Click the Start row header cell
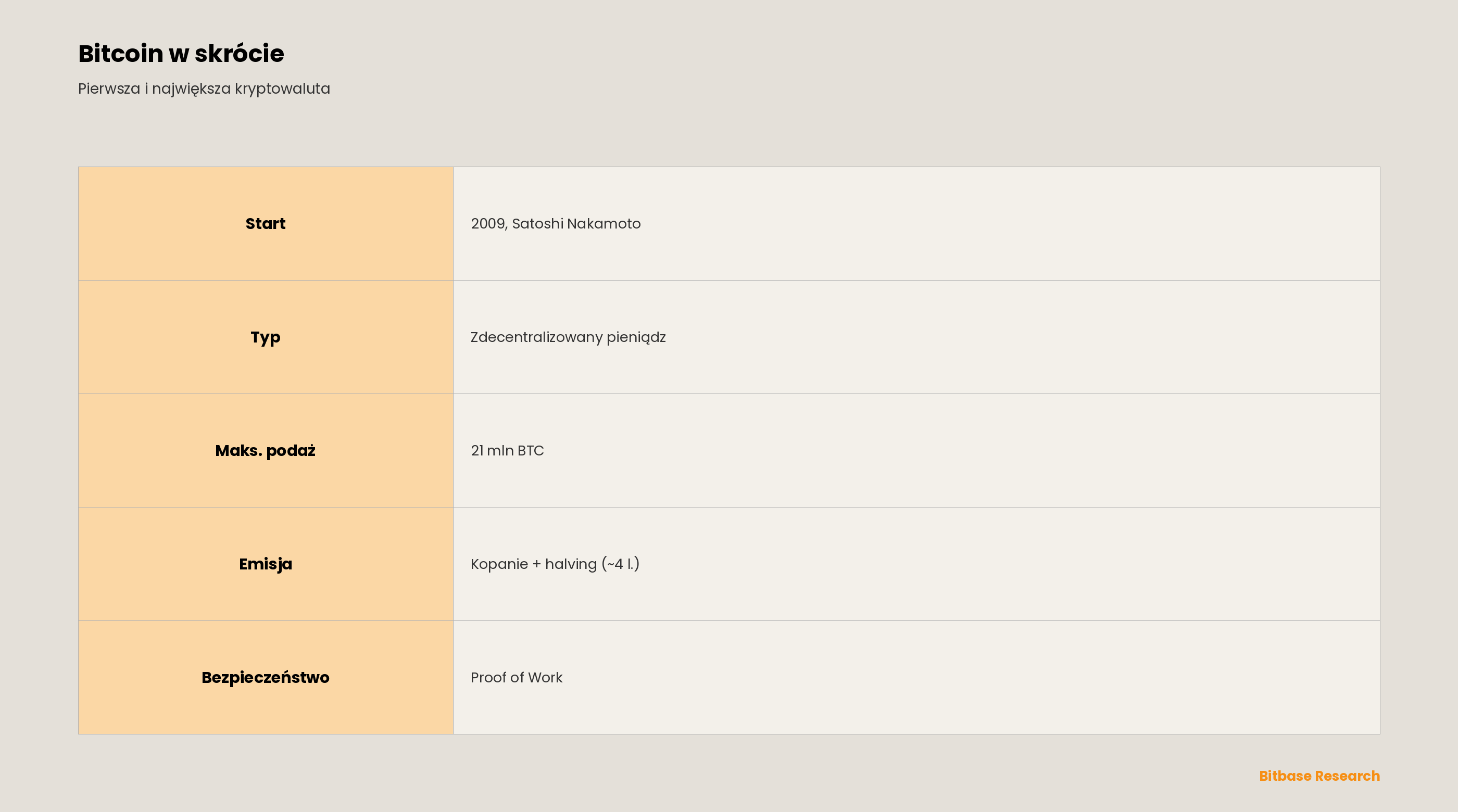This screenshot has width=1458, height=812. pyautogui.click(x=266, y=223)
